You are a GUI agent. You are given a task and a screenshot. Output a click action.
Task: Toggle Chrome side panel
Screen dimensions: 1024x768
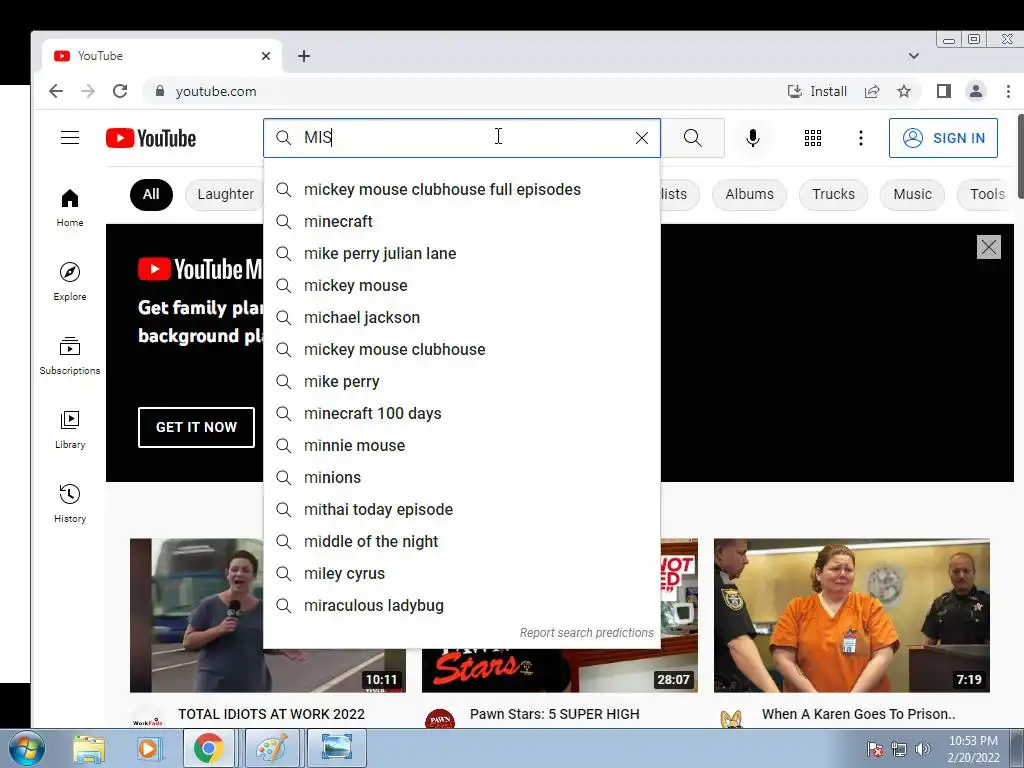click(944, 91)
